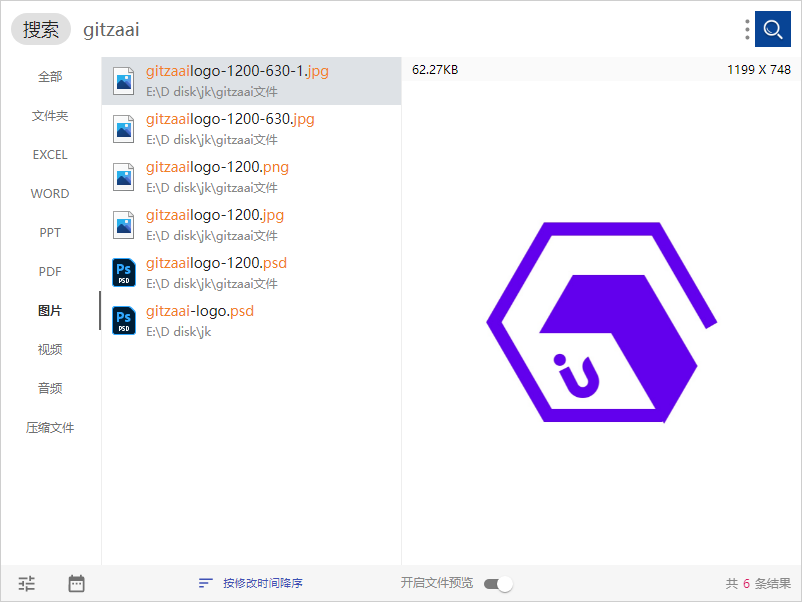Click the blue magnifier search button
The image size is (802, 602).
(x=772, y=29)
